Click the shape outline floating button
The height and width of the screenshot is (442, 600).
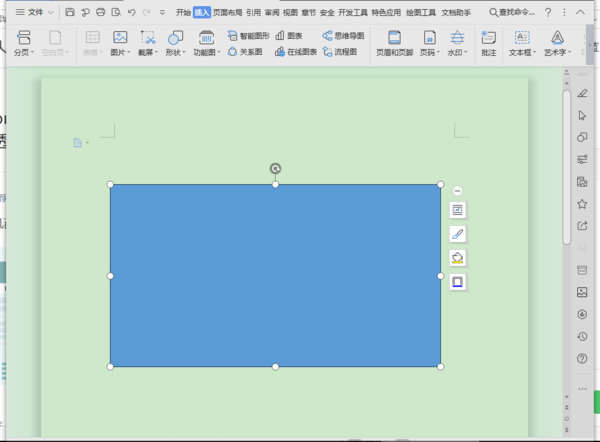[457, 282]
